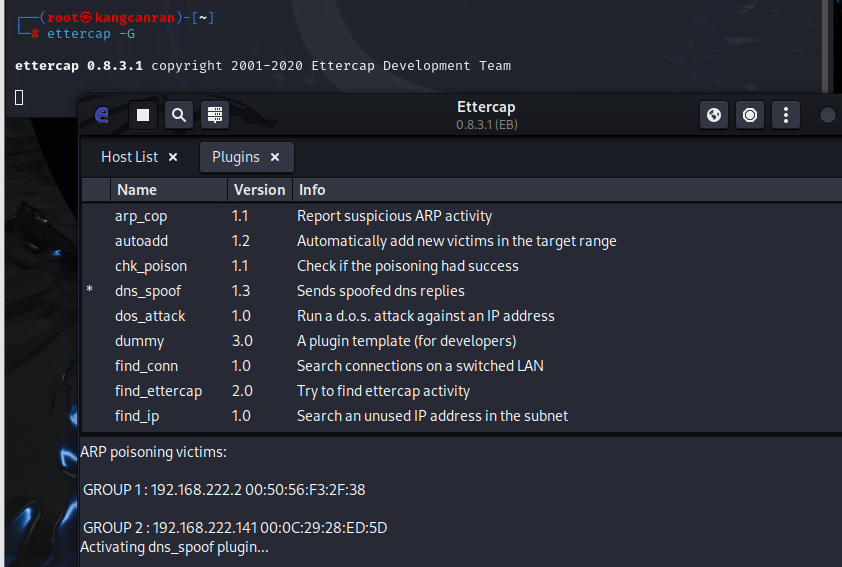
Task: Sort plugins by Name column header
Action: click(169, 190)
